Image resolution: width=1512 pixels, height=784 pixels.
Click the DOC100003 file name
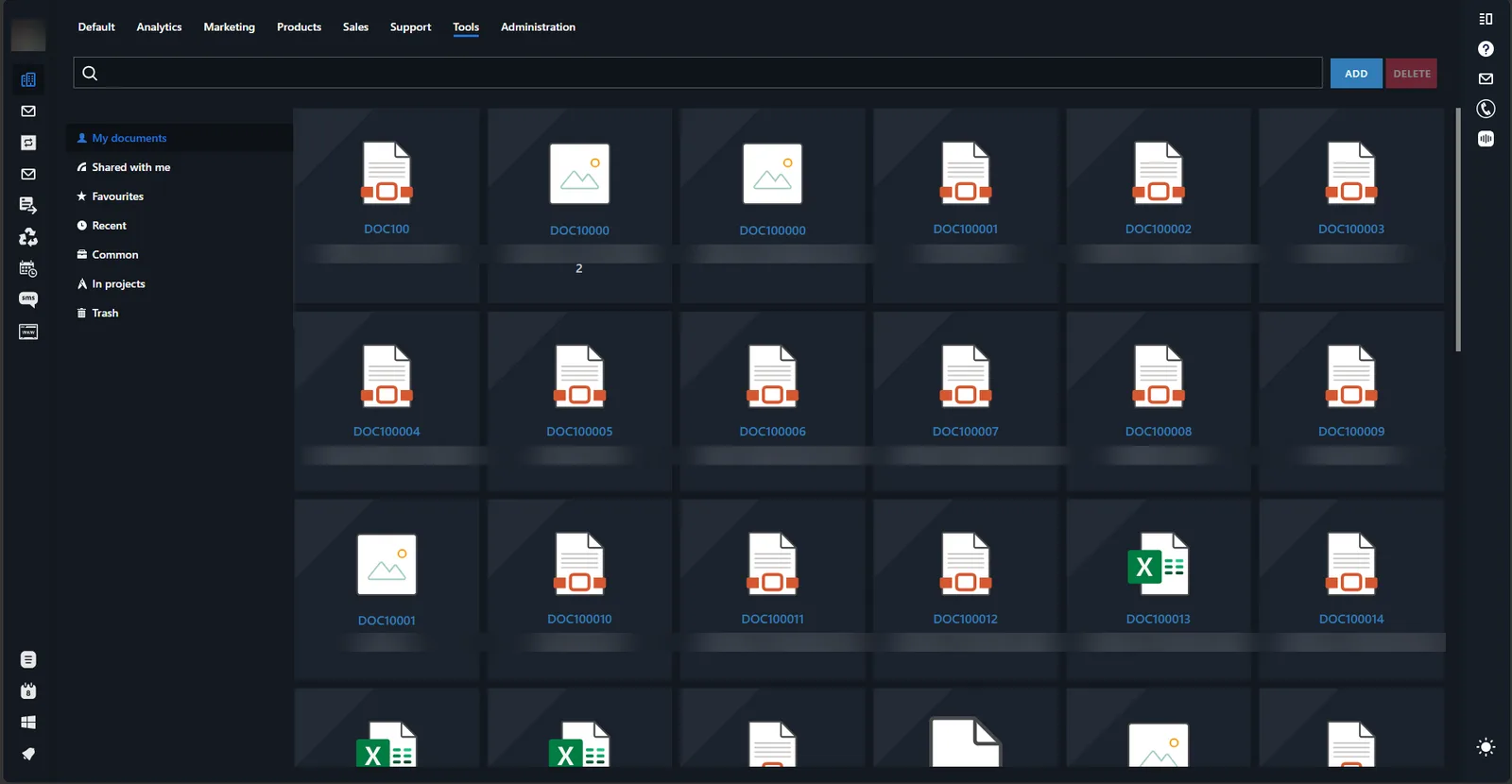click(x=1351, y=230)
